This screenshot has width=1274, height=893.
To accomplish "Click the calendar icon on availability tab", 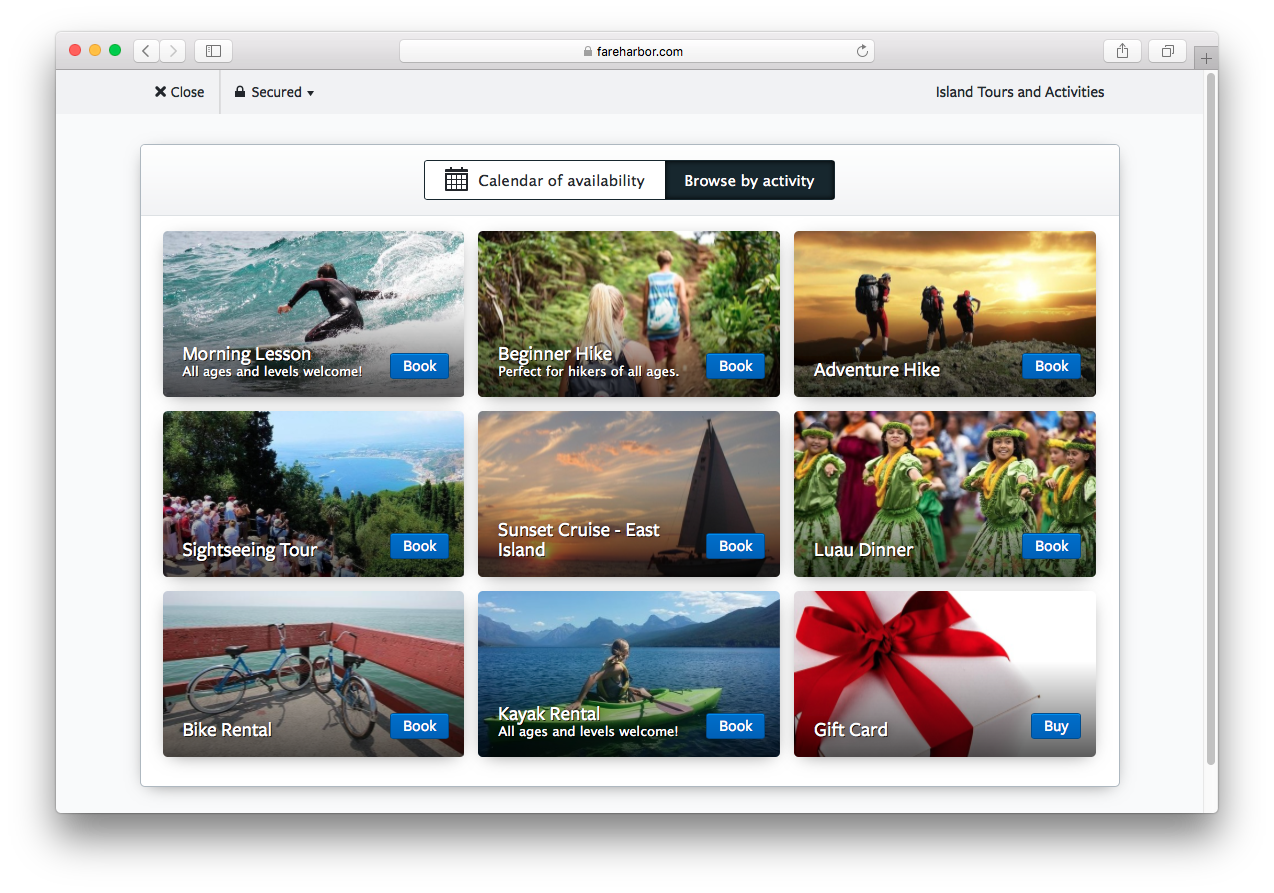I will click(x=456, y=179).
